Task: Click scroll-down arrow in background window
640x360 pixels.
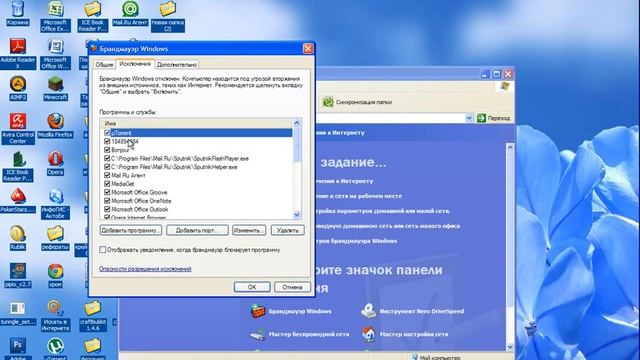Action: click(510, 347)
